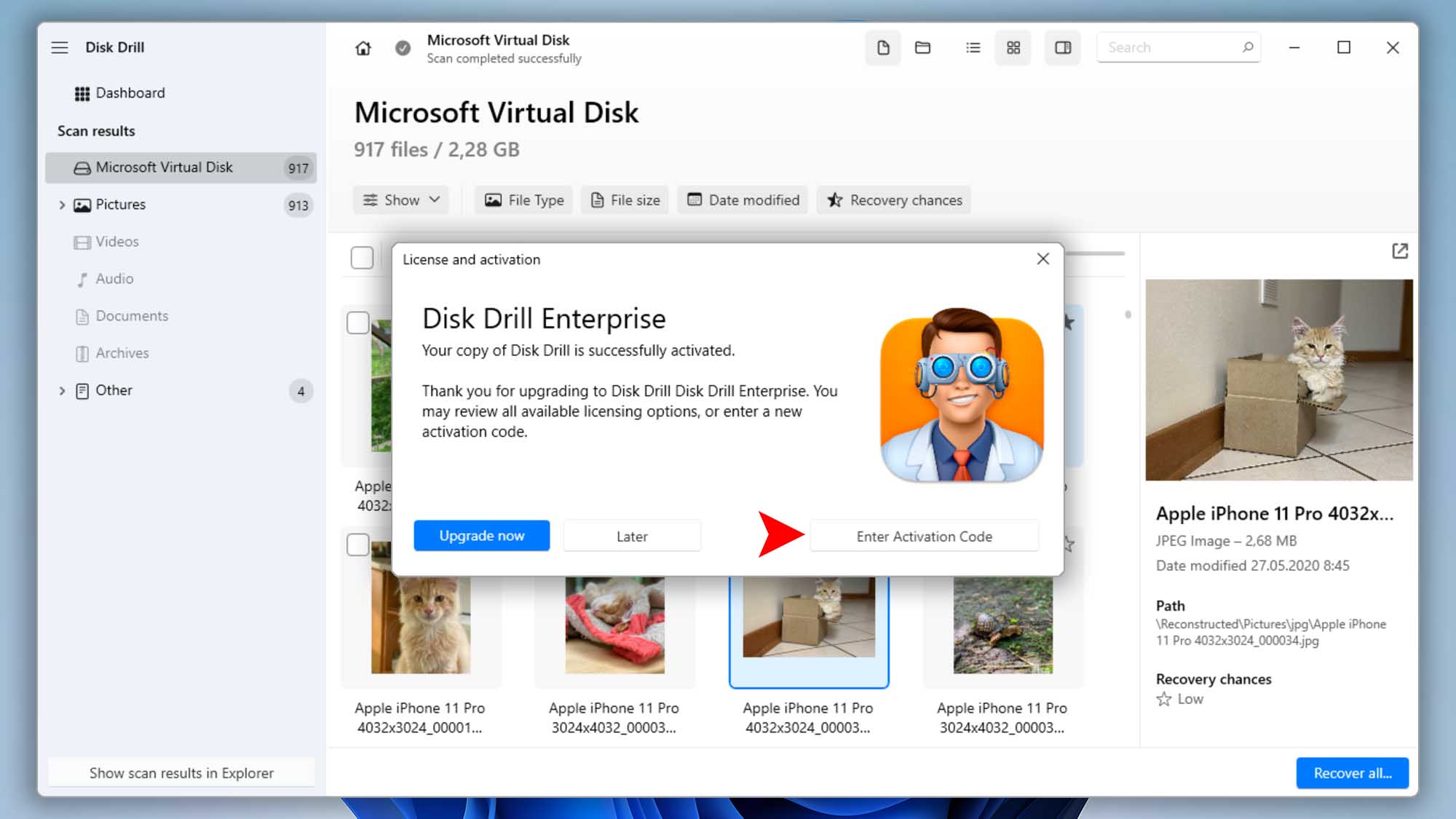Click the search magnifier icon

point(1248,47)
